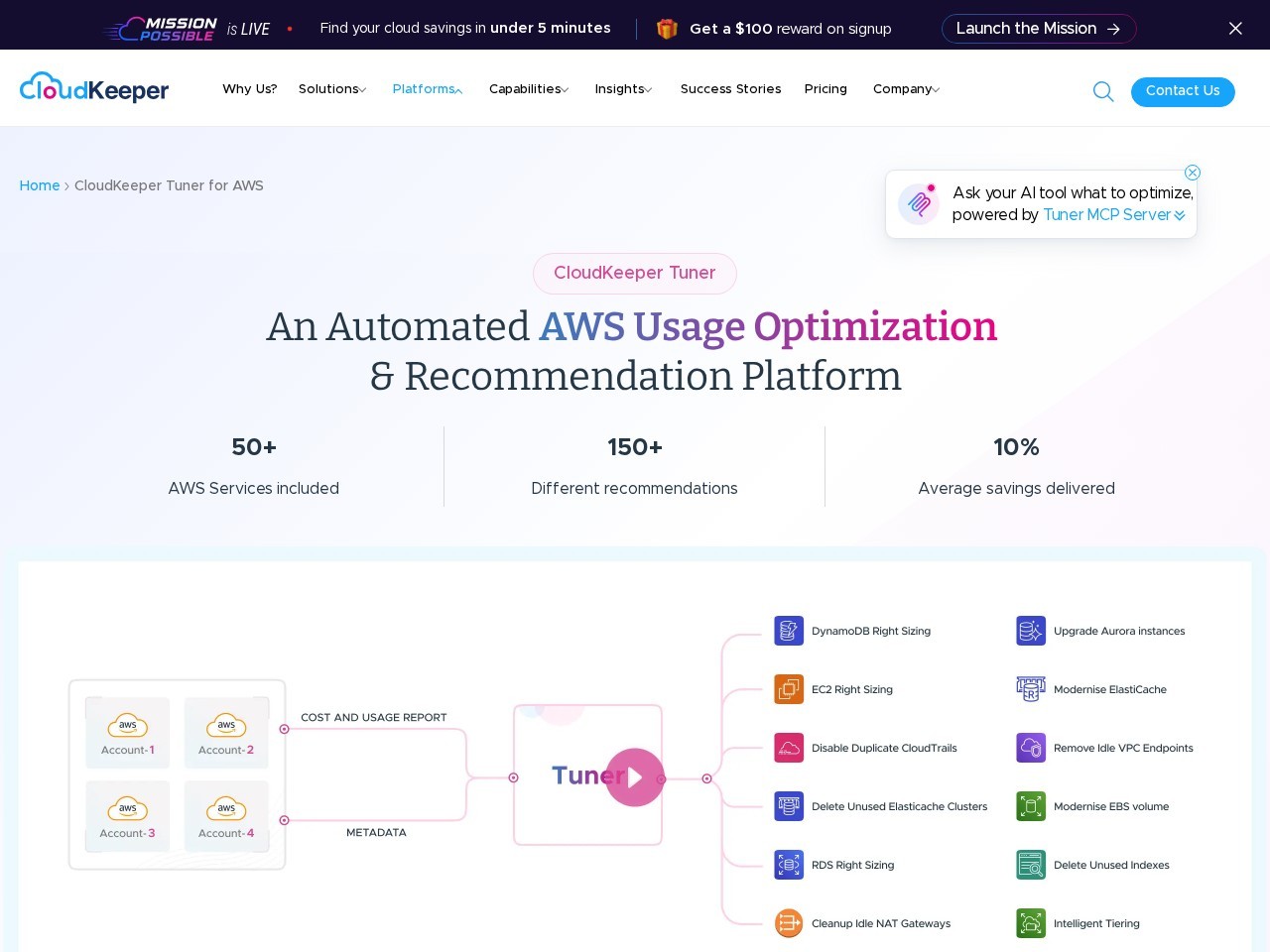
Task: Click the 'METADATA' diagram label
Action: pos(376,832)
